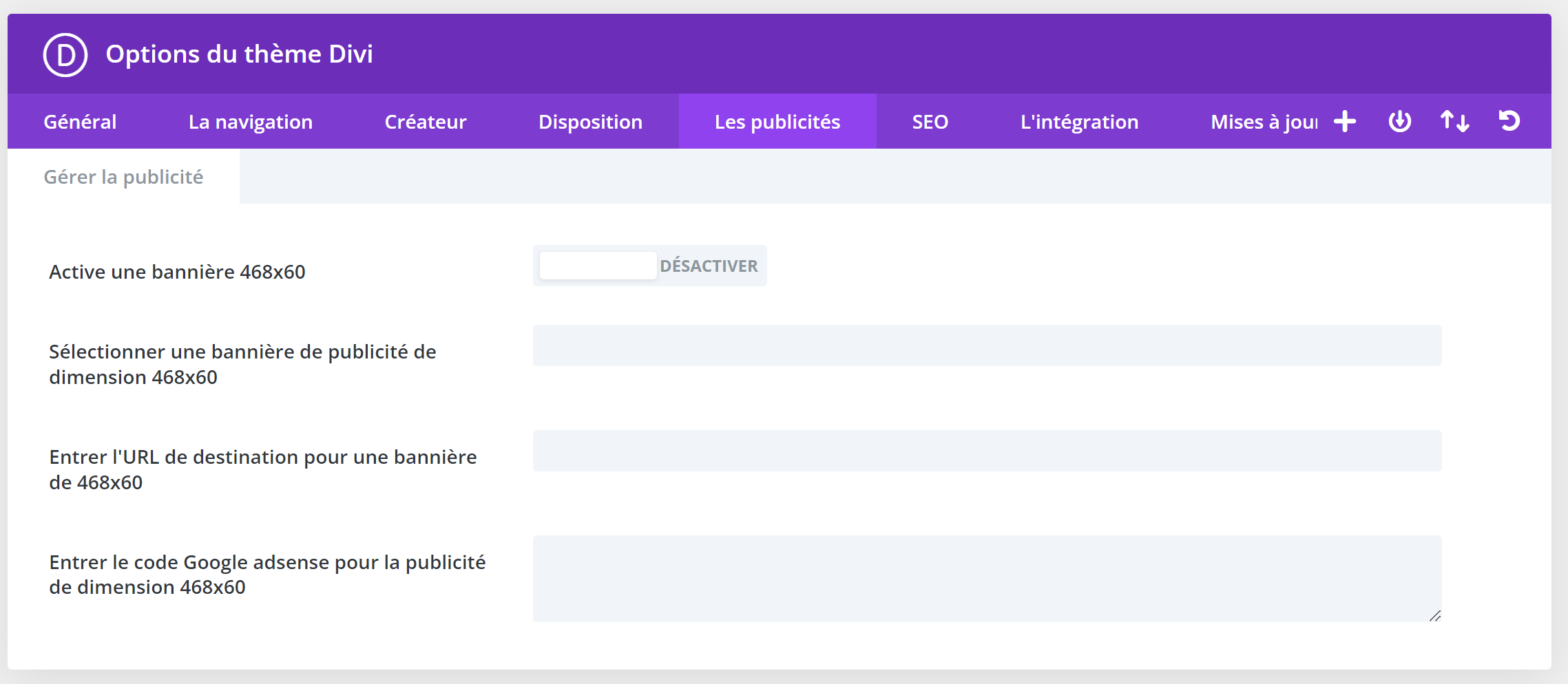The width and height of the screenshot is (1568, 684).
Task: Click the portability up-down arrows icon
Action: 1454,121
